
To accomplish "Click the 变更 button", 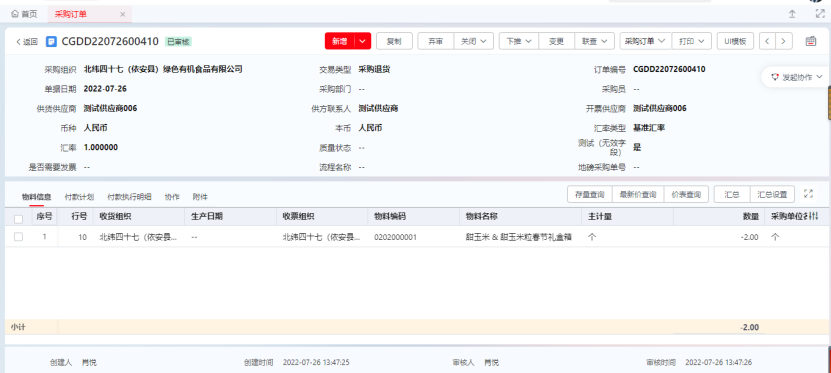I will click(556, 41).
